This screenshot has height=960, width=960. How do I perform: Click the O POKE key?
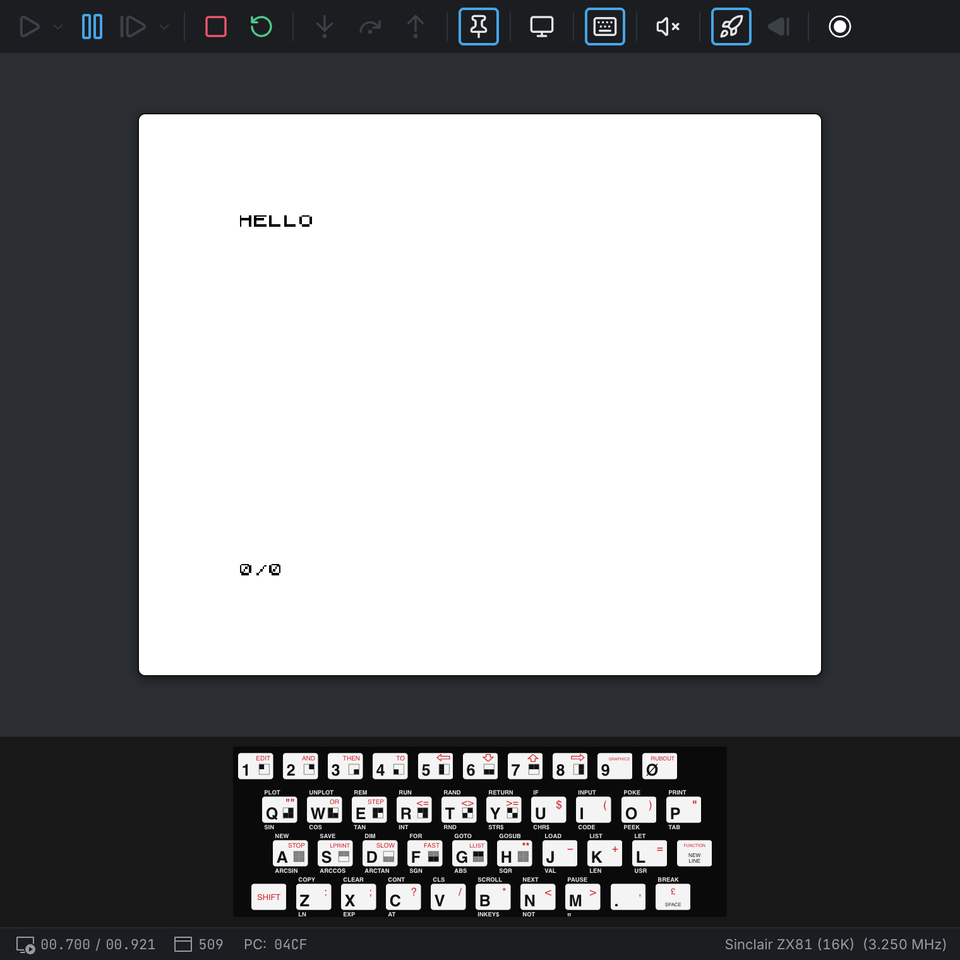tap(639, 810)
